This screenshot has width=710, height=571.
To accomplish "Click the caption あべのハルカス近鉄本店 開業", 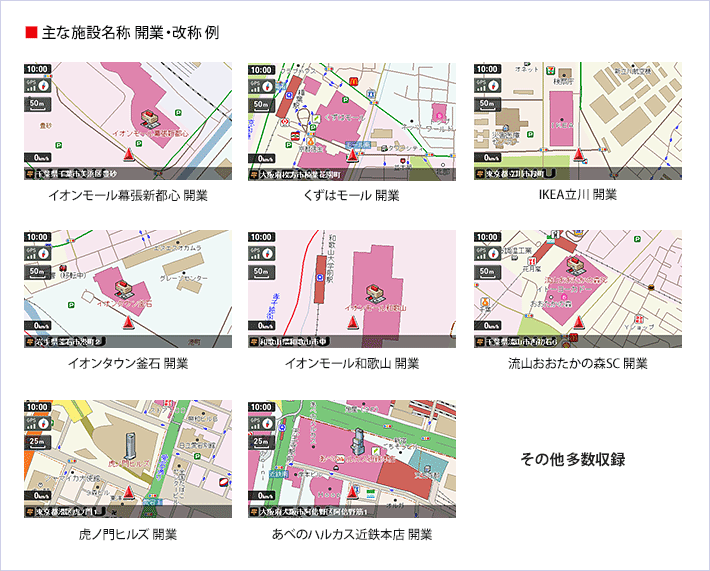I will 352,534.
